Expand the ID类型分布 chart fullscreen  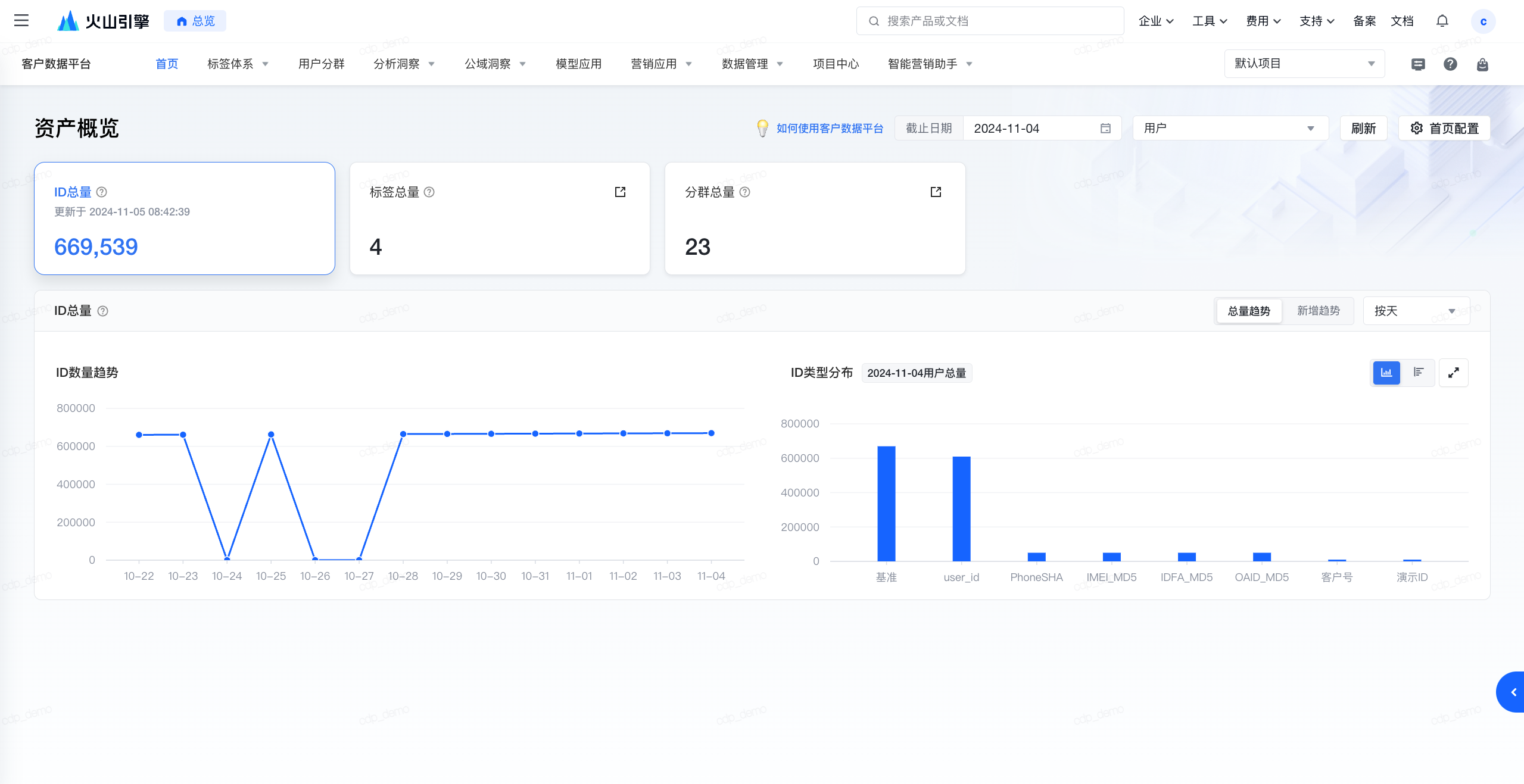[x=1453, y=373]
